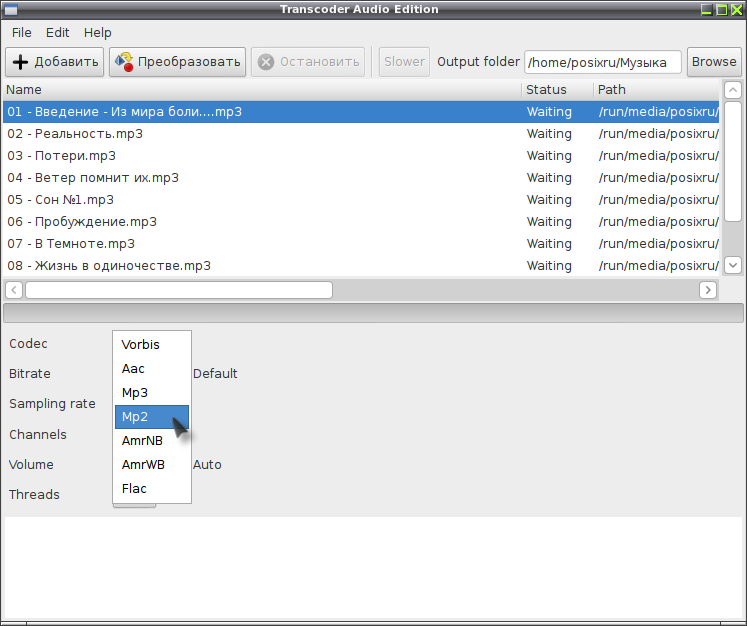Select file 08 - Жизнь в одиночестве.mp3
The height and width of the screenshot is (626, 747).
pos(361,265)
